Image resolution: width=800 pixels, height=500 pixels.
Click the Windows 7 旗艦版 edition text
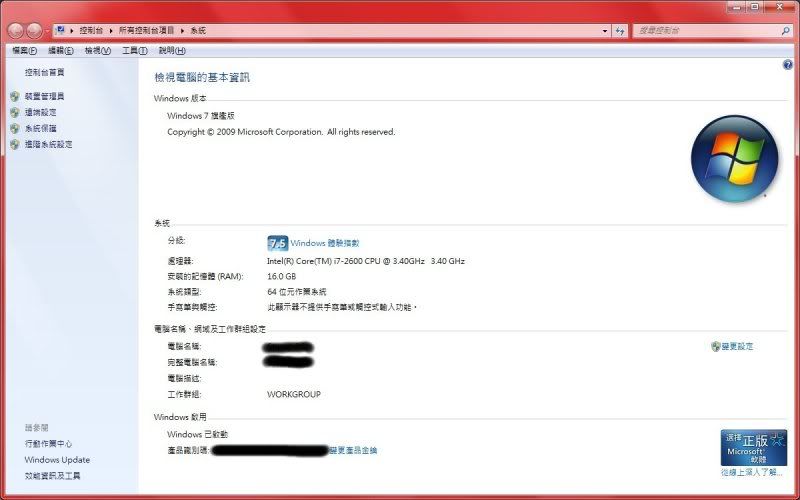201,116
